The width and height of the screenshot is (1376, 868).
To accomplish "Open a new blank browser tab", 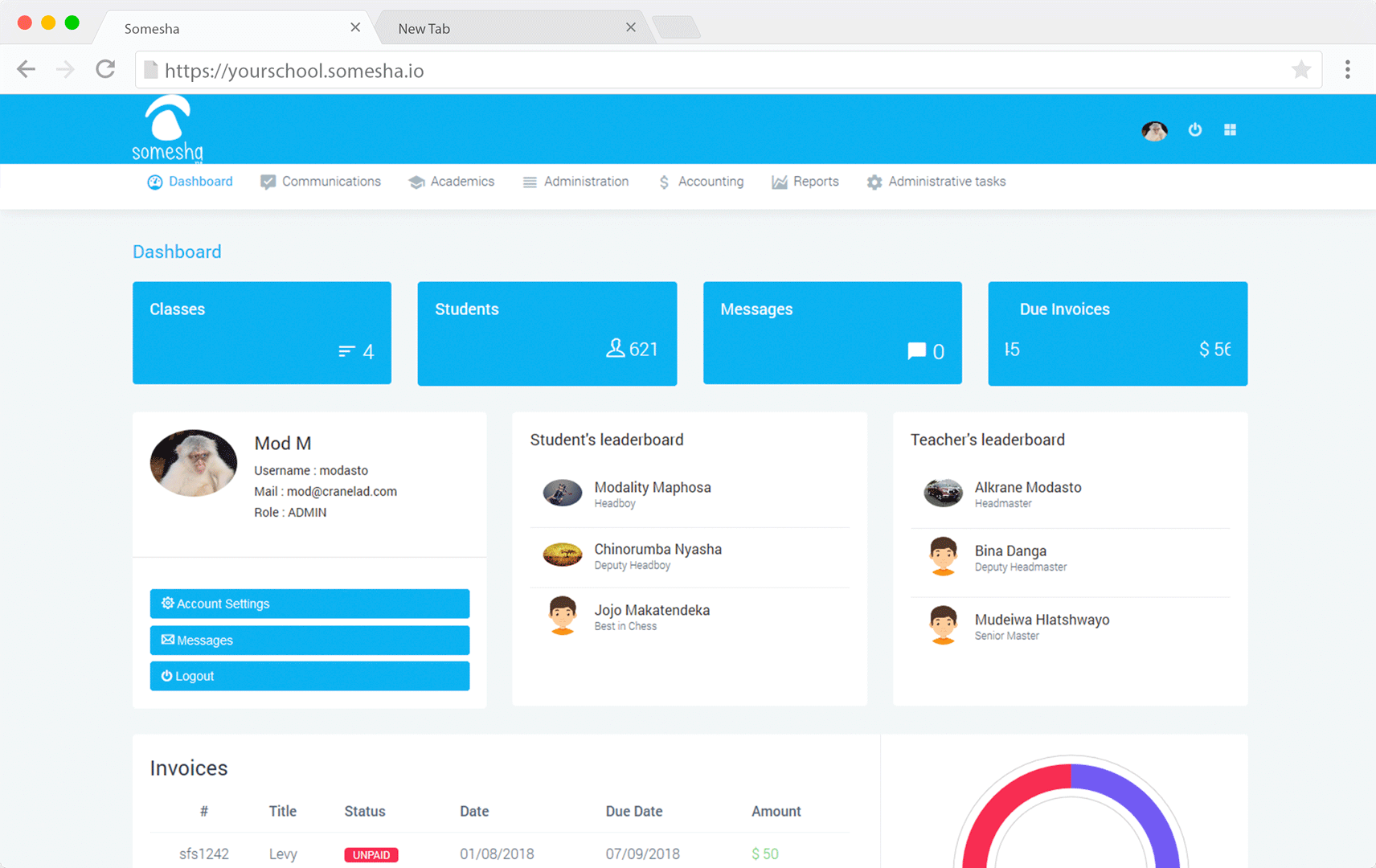I will tap(677, 28).
